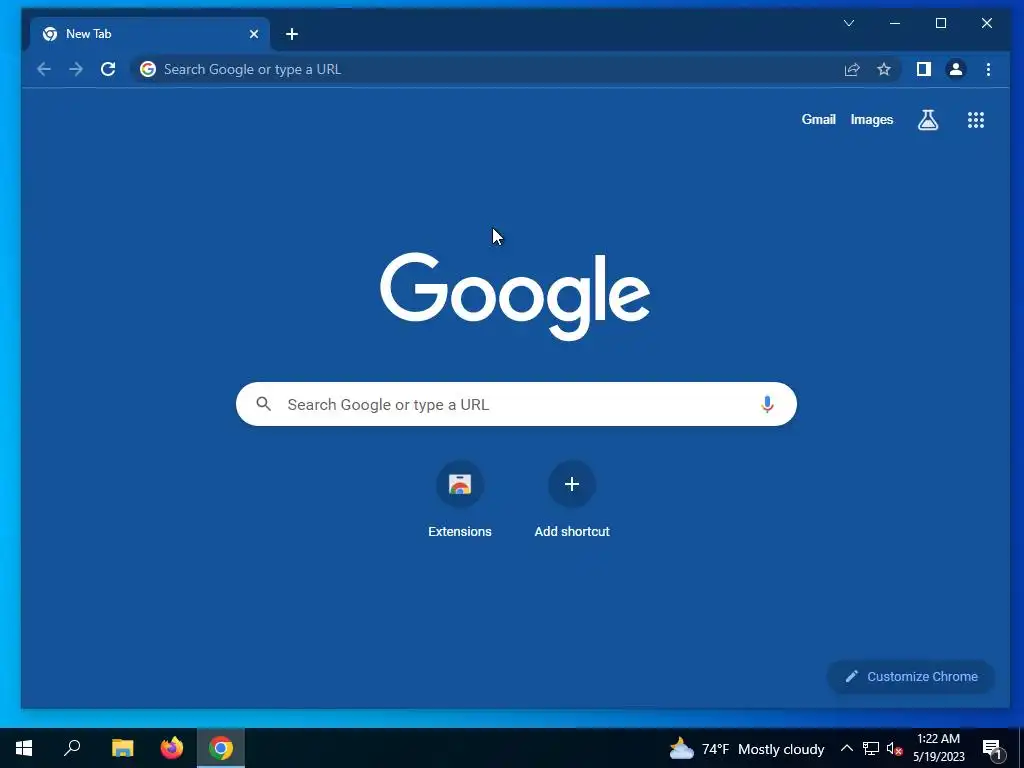The height and width of the screenshot is (768, 1024).
Task: Open the Images link
Action: (x=872, y=120)
